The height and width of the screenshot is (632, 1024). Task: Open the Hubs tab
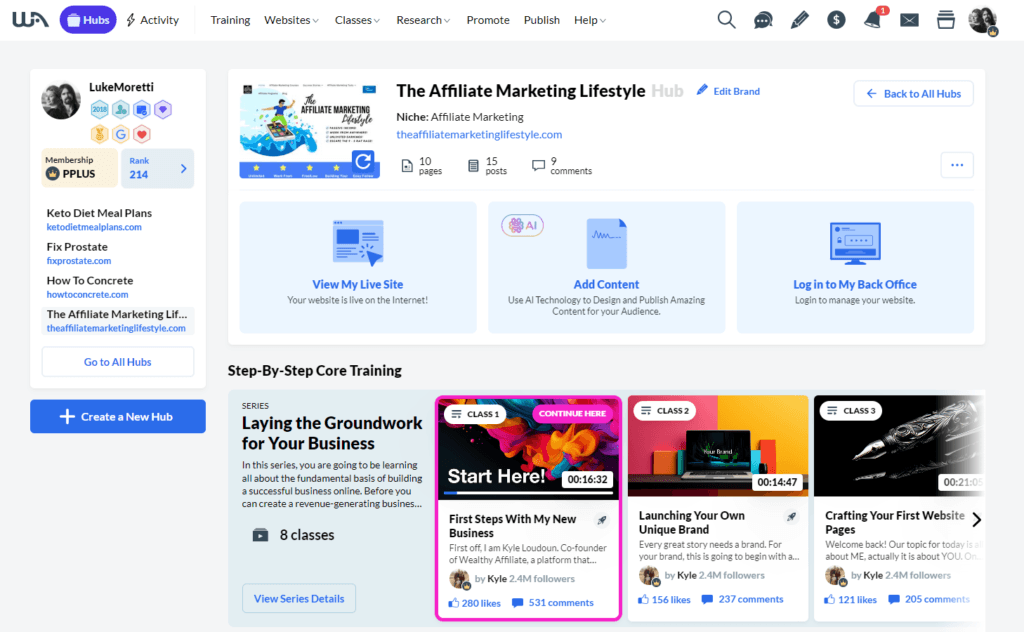[88, 20]
